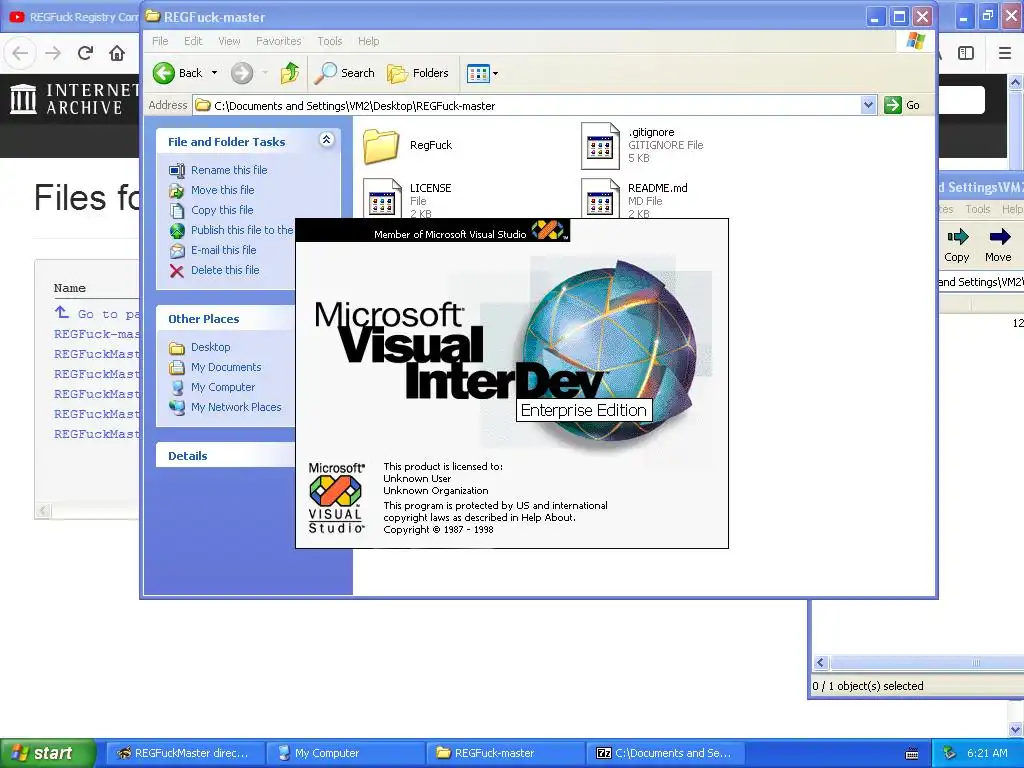Click the 7-Zip horizontal scrollbar left arrow

(x=821, y=663)
